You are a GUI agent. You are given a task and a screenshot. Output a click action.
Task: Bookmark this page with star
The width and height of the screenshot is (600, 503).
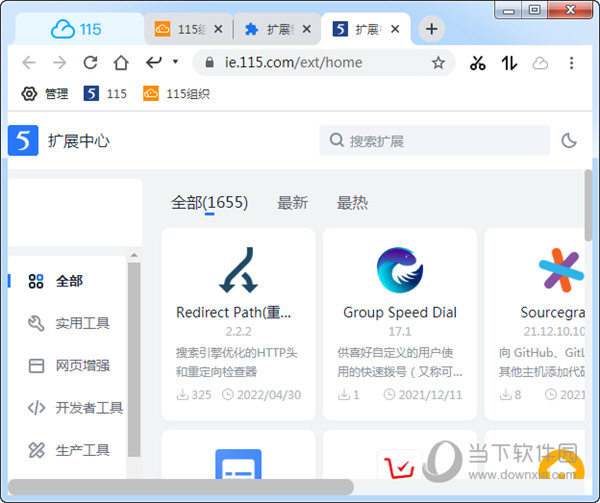click(438, 63)
